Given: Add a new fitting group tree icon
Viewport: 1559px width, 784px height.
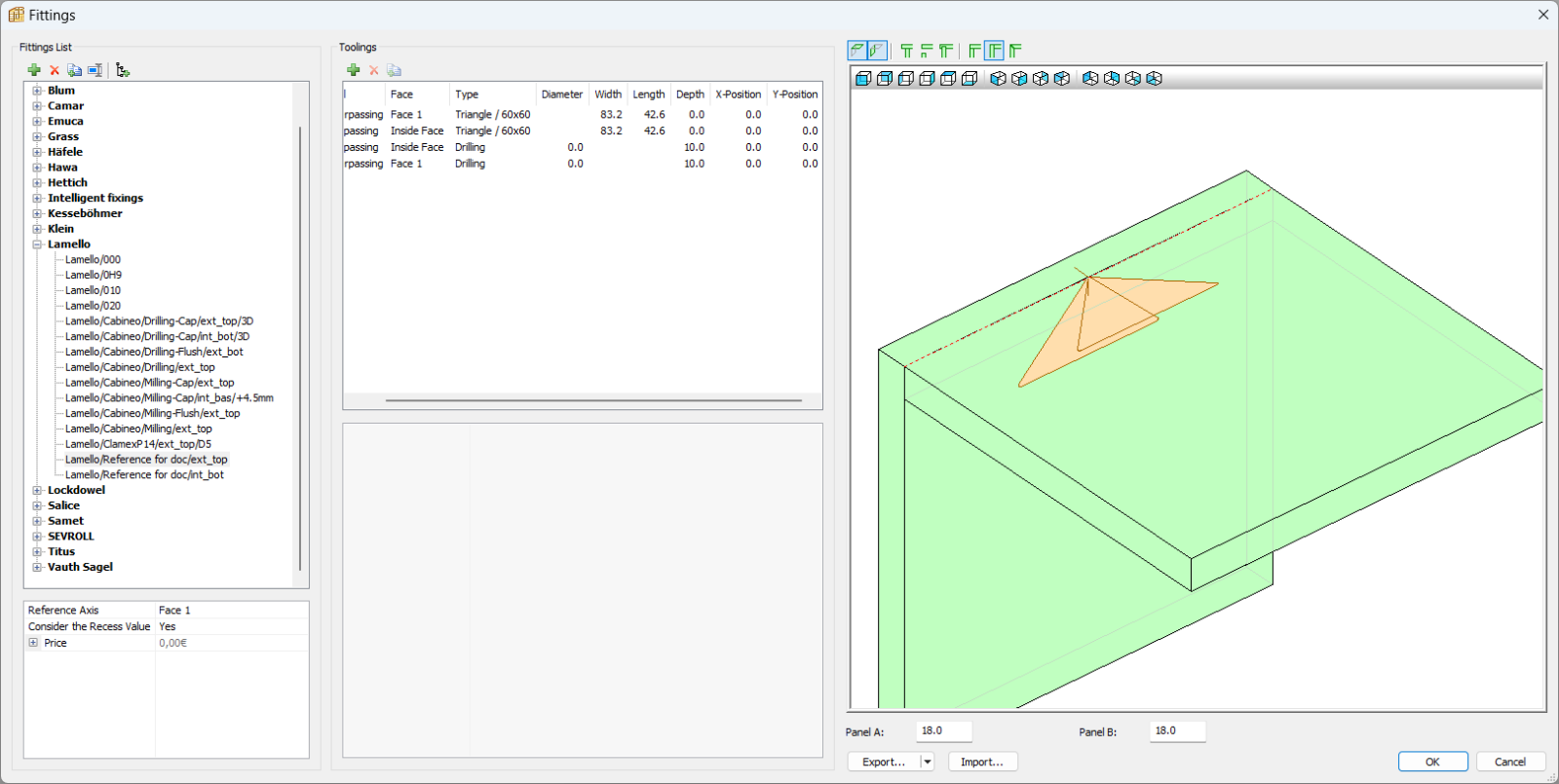Looking at the screenshot, I should click(x=123, y=70).
